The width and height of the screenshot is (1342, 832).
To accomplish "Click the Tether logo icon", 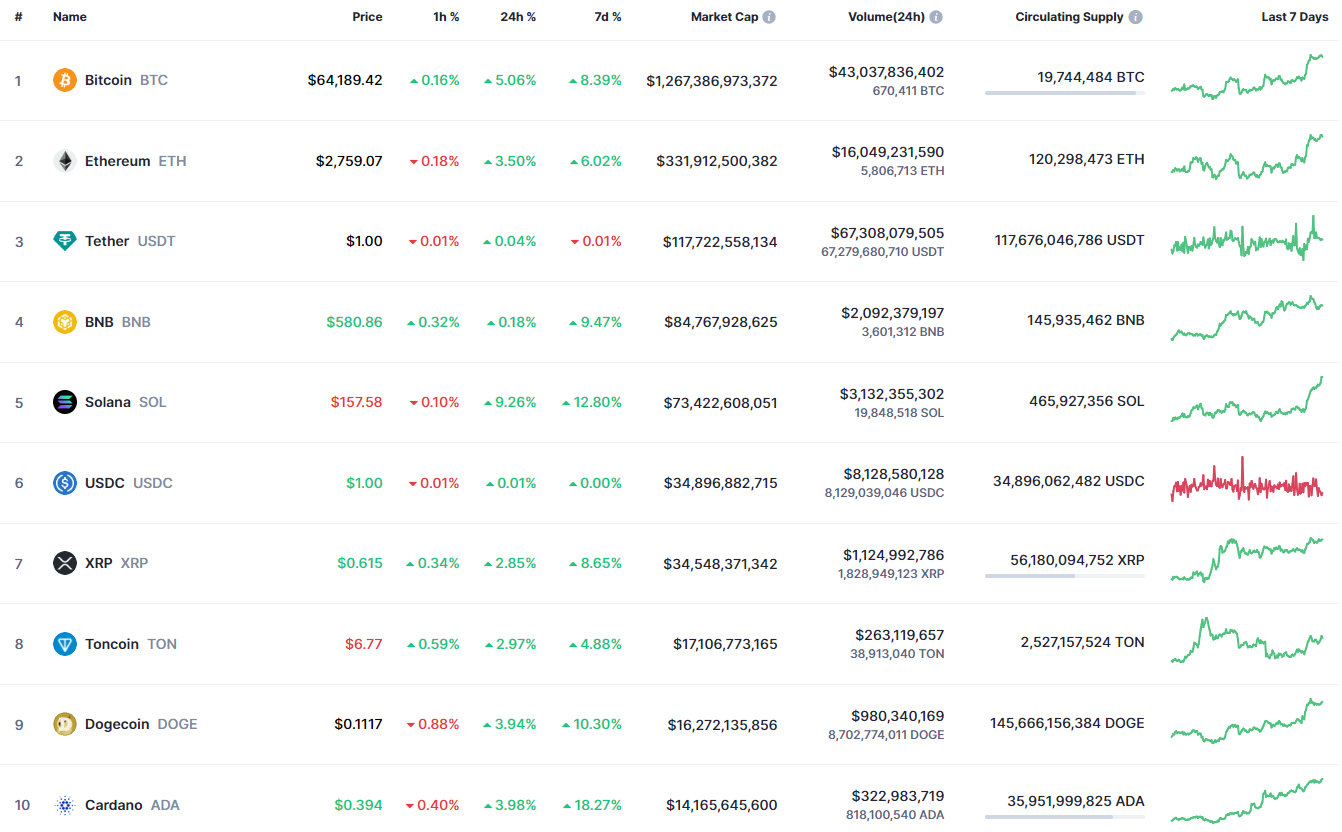I will pyautogui.click(x=65, y=241).
